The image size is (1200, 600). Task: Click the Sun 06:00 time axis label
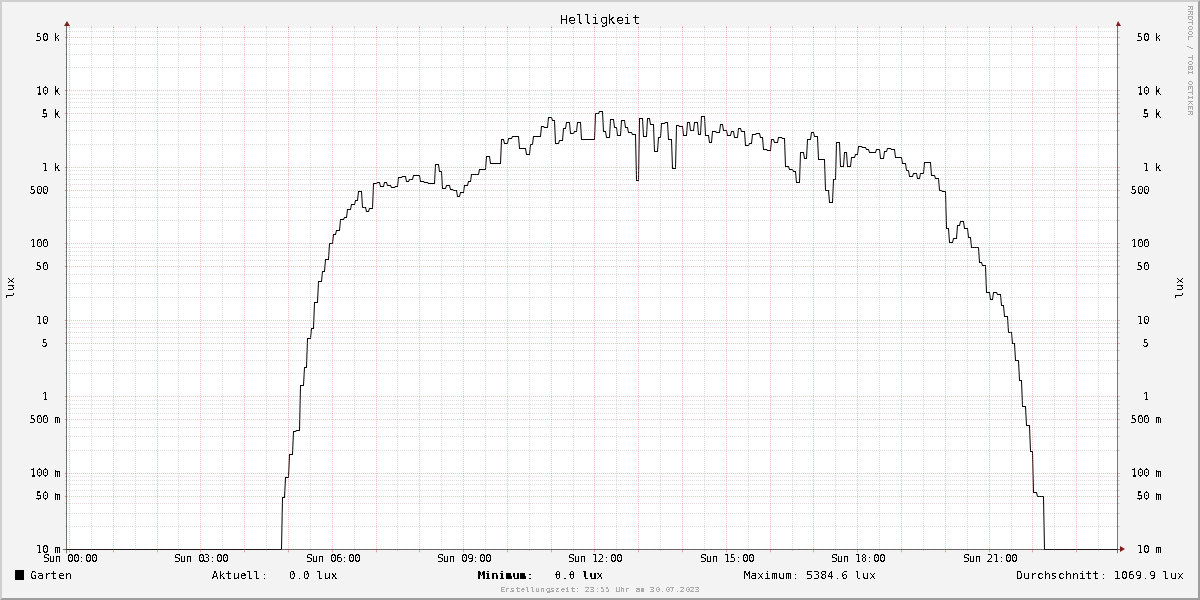click(x=334, y=558)
